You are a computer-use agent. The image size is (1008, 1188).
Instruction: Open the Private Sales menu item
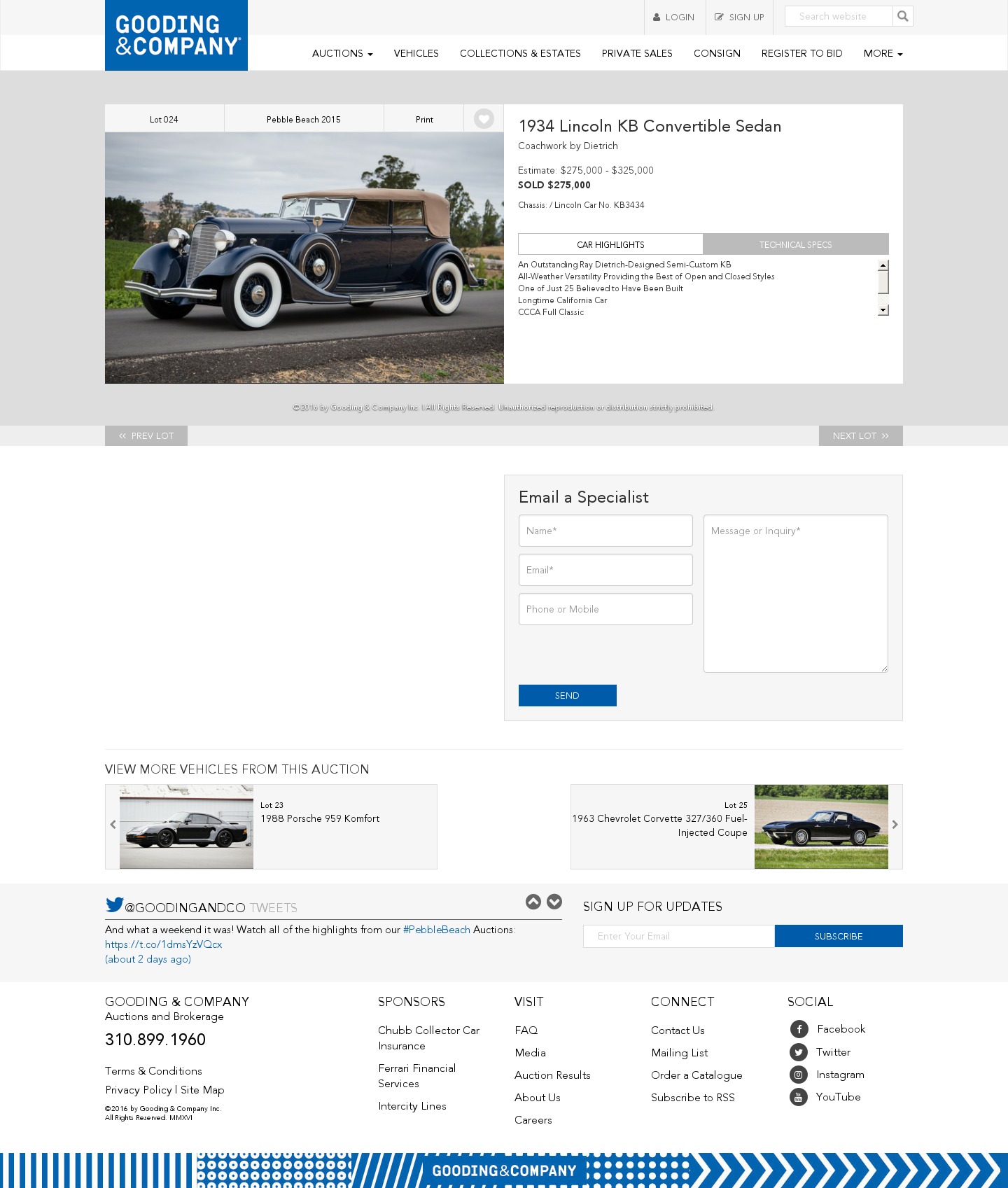(x=637, y=53)
